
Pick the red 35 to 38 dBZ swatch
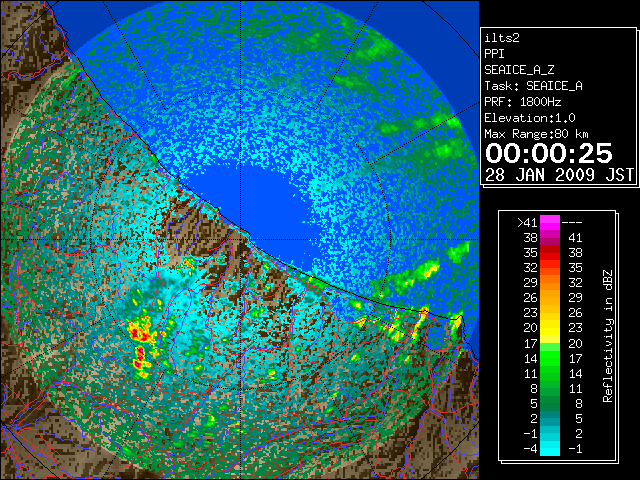(x=550, y=253)
